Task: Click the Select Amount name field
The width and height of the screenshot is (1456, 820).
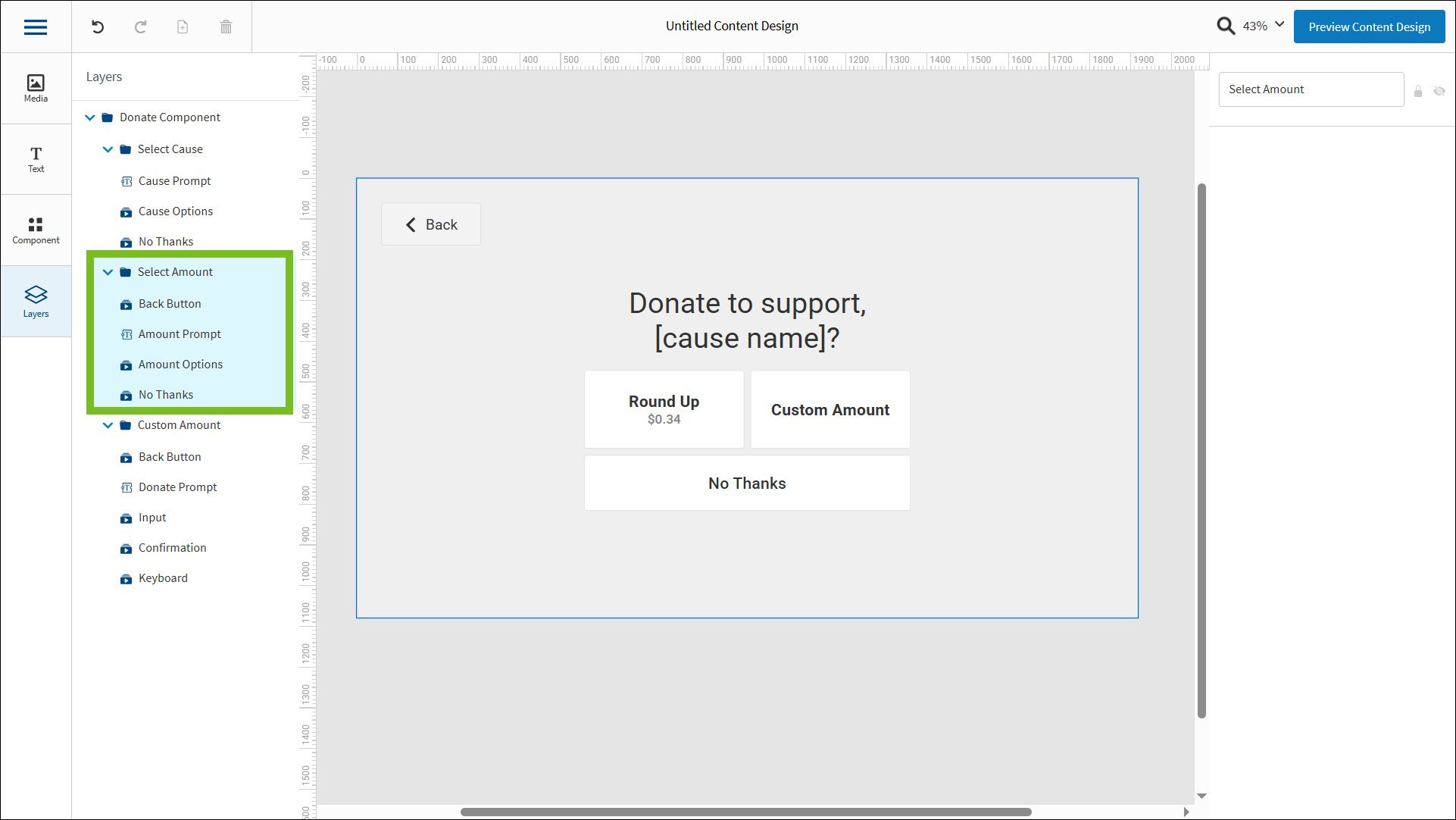Action: pos(1311,89)
